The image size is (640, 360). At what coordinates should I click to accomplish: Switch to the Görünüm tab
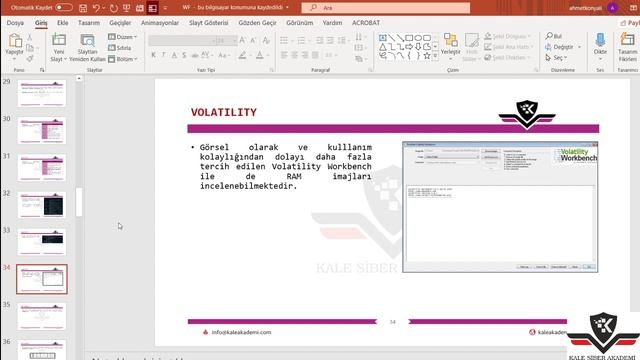click(300, 23)
